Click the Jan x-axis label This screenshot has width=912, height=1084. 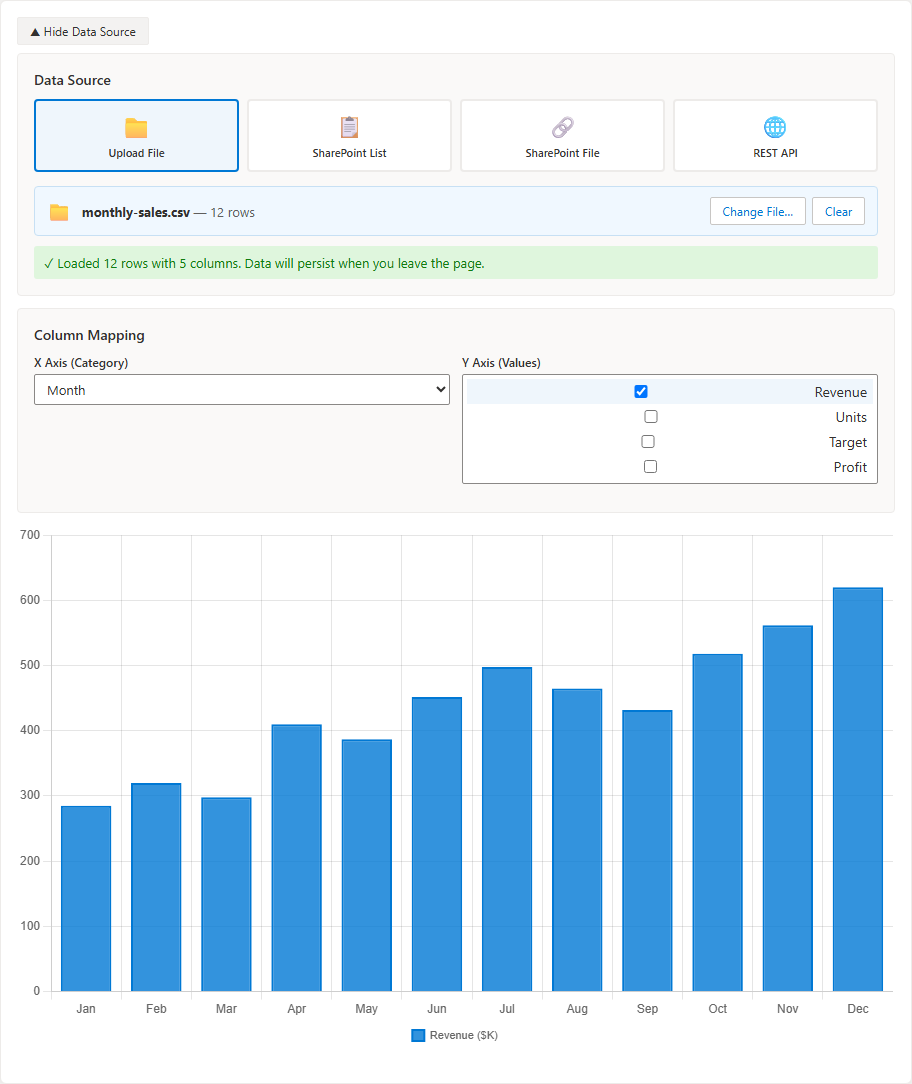pos(86,1009)
